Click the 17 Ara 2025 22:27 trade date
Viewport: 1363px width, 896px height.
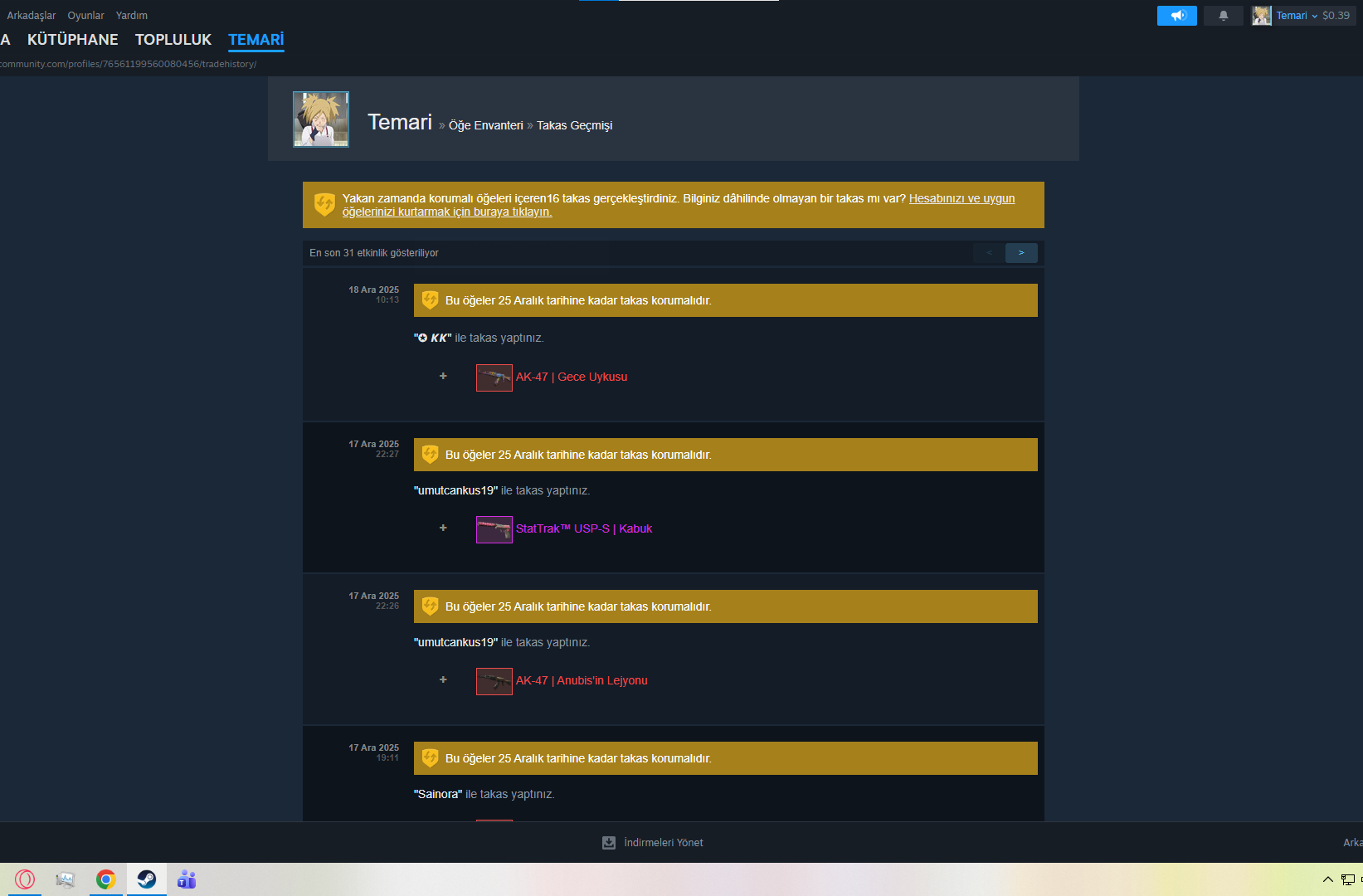(373, 444)
